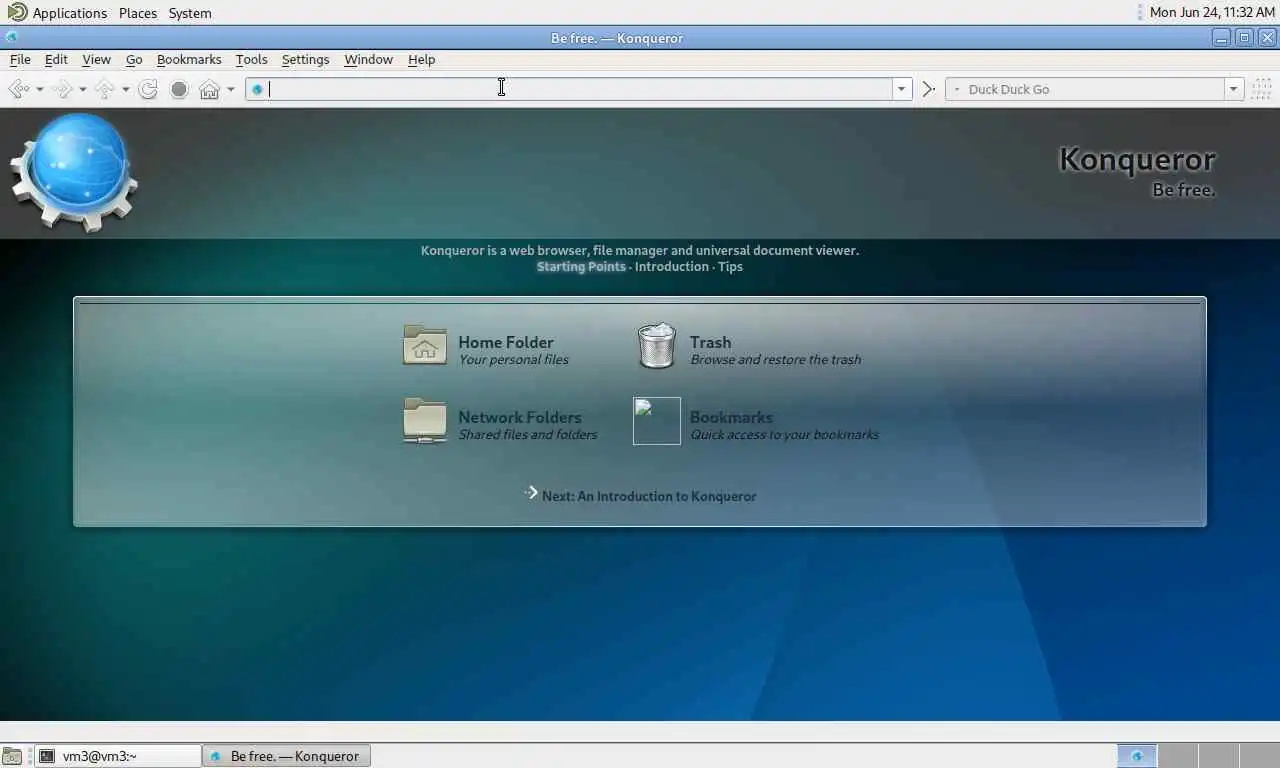Click the broken Bookmarks image icon

tap(657, 421)
